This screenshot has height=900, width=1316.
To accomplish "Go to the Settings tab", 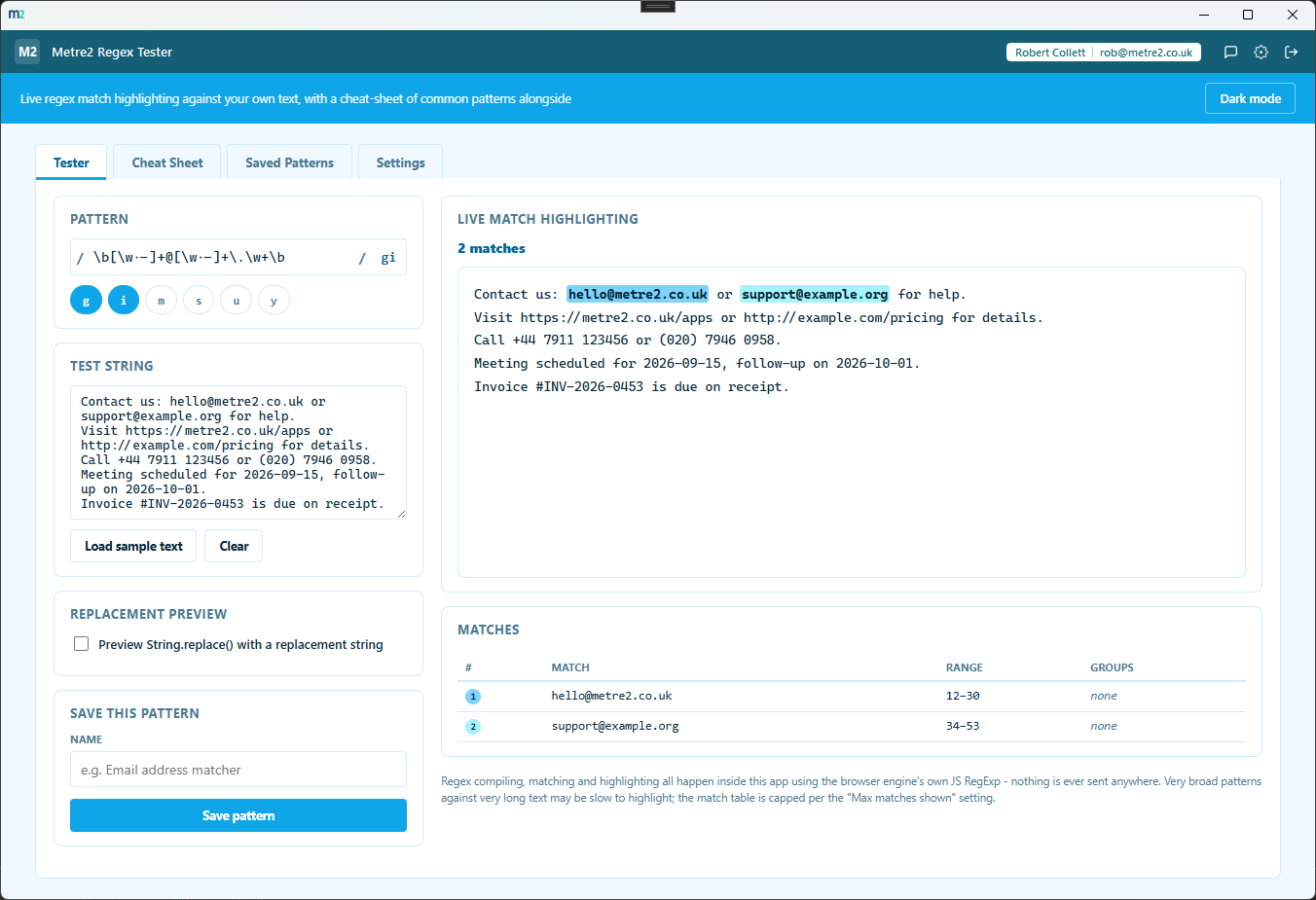I will click(400, 162).
